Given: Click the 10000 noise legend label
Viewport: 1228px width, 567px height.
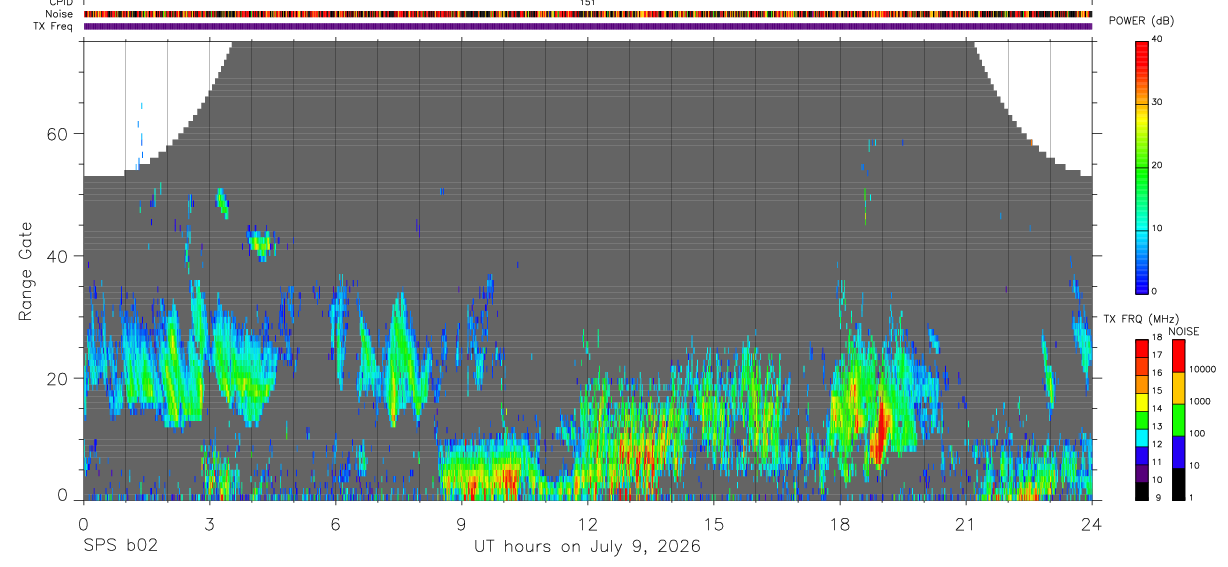Looking at the screenshot, I should coord(1203,370).
